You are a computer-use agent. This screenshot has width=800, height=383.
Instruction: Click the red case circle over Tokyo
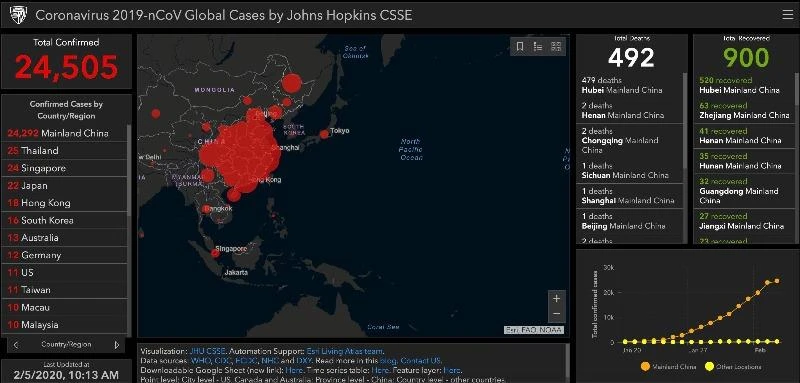pyautogui.click(x=324, y=134)
